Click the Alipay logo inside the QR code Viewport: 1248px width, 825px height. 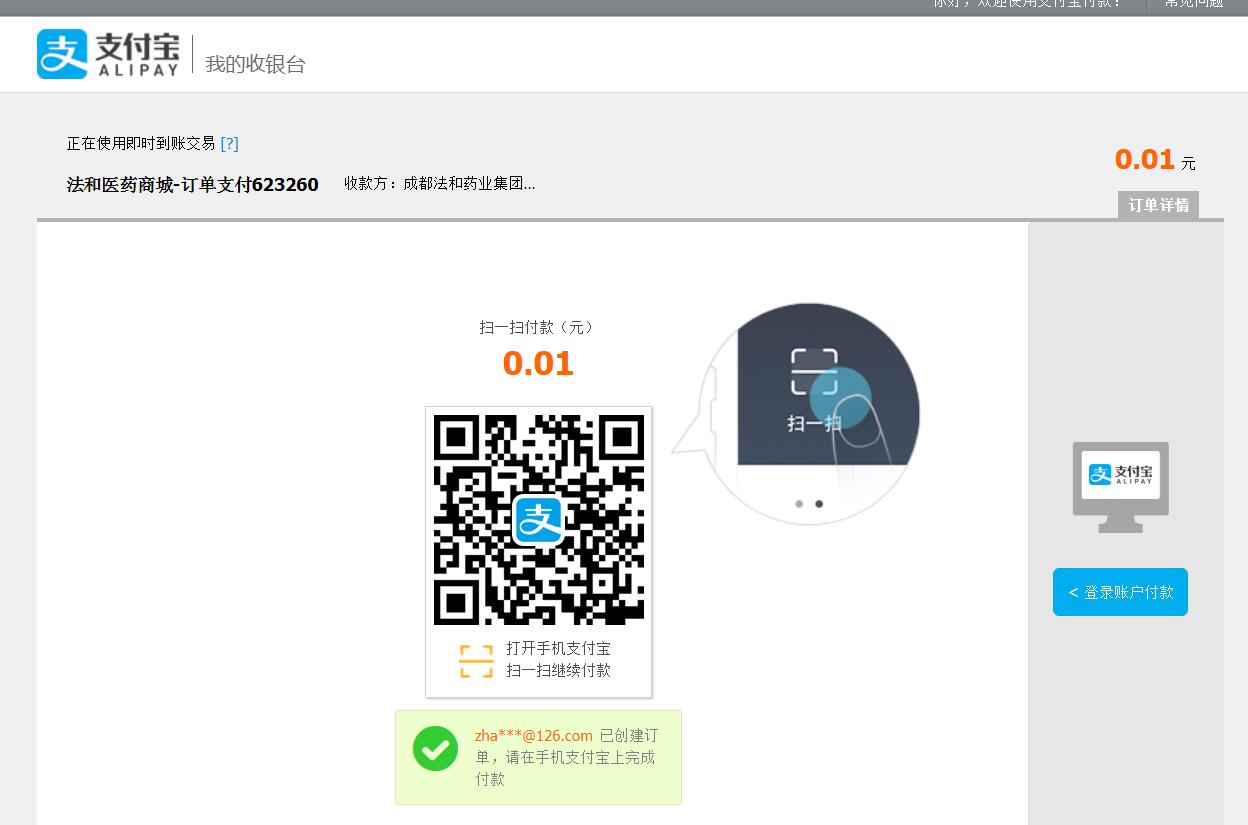(x=539, y=520)
